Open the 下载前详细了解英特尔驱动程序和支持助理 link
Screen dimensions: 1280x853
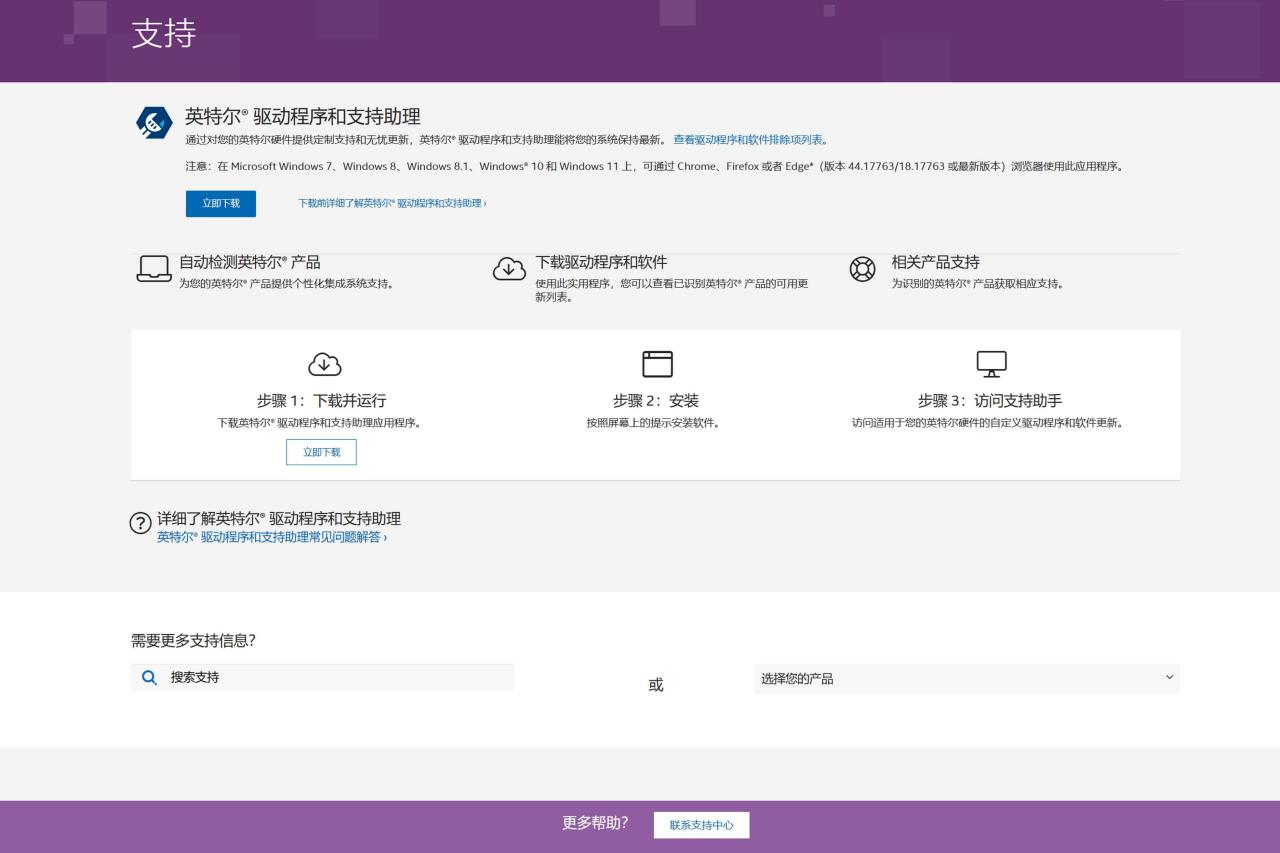pyautogui.click(x=393, y=203)
